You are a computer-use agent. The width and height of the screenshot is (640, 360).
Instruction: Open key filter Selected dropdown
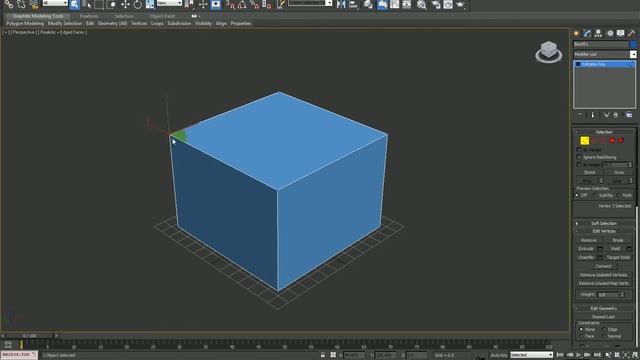[x=531, y=355]
